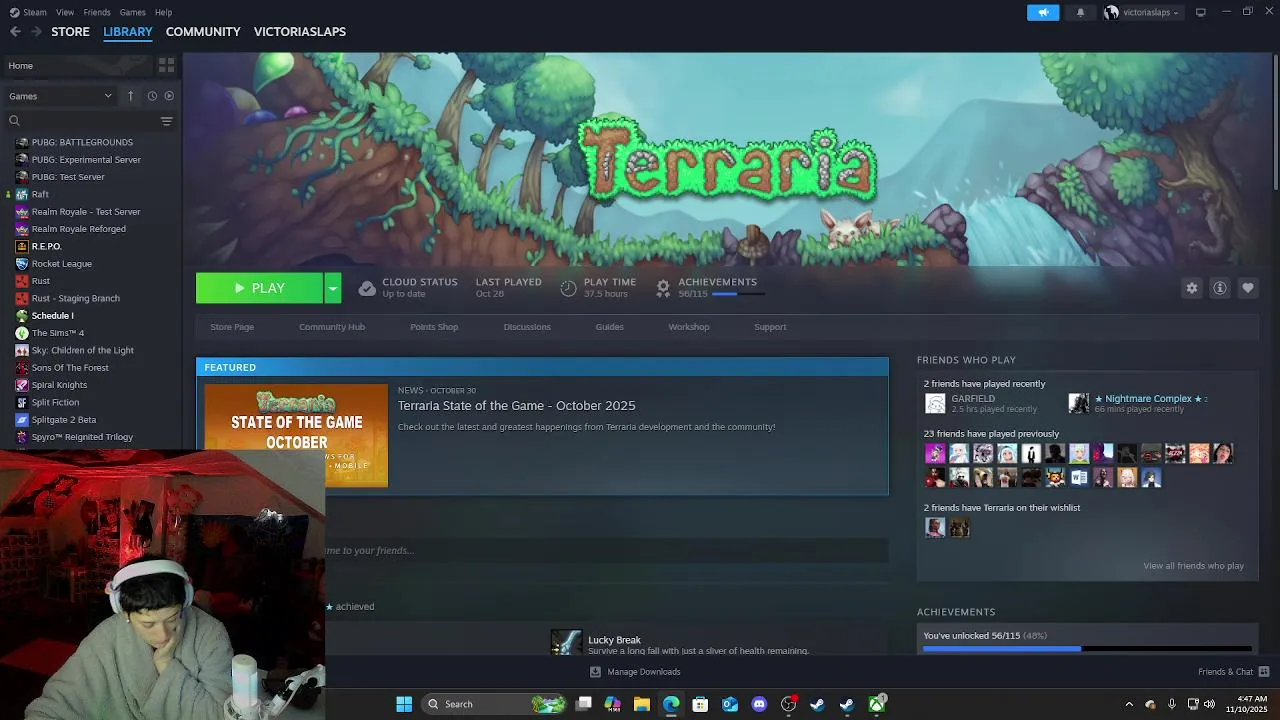
Task: Open Windows Start button
Action: coord(404,704)
